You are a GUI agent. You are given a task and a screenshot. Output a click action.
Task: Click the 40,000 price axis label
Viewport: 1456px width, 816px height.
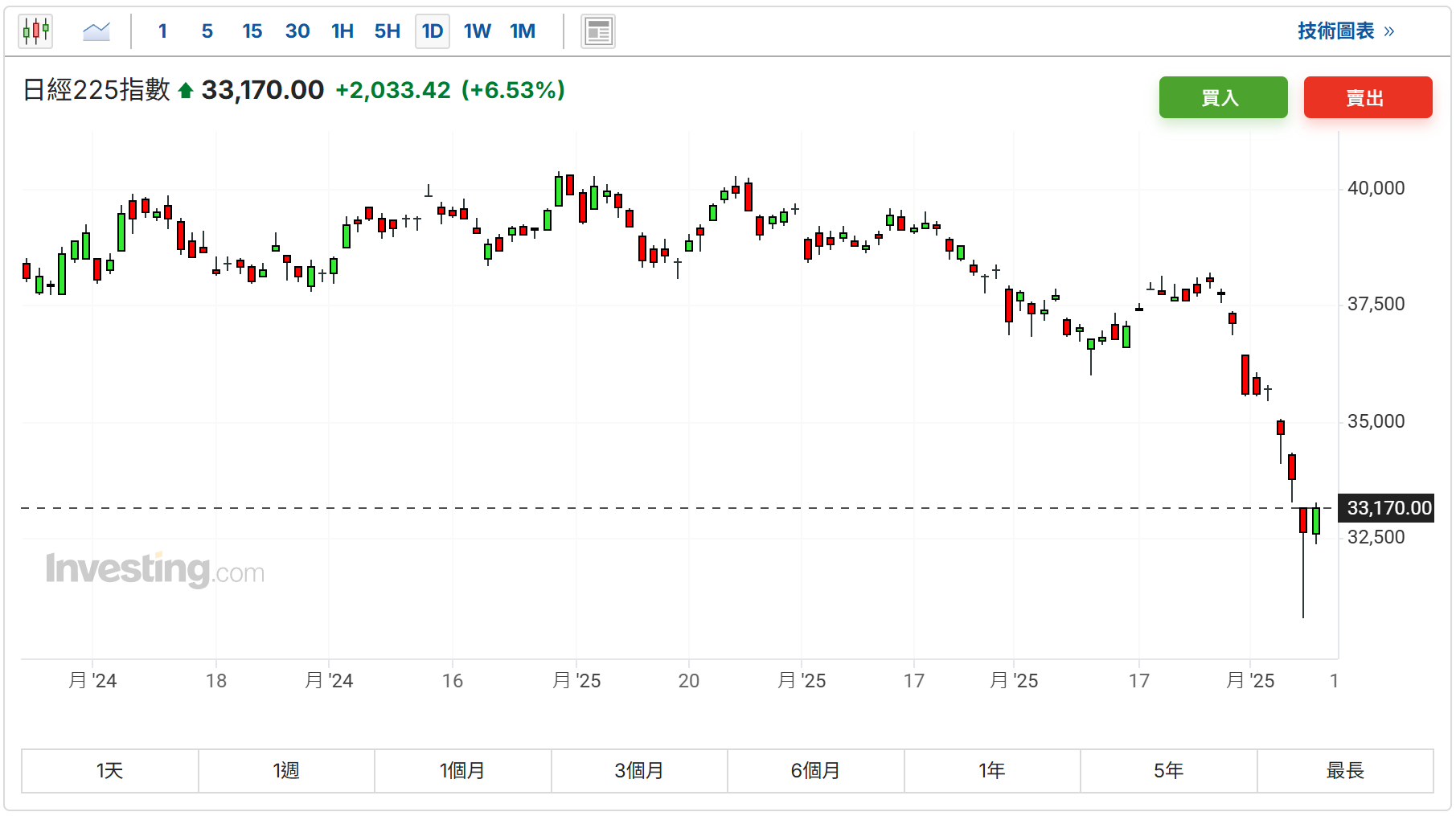coord(1376,188)
